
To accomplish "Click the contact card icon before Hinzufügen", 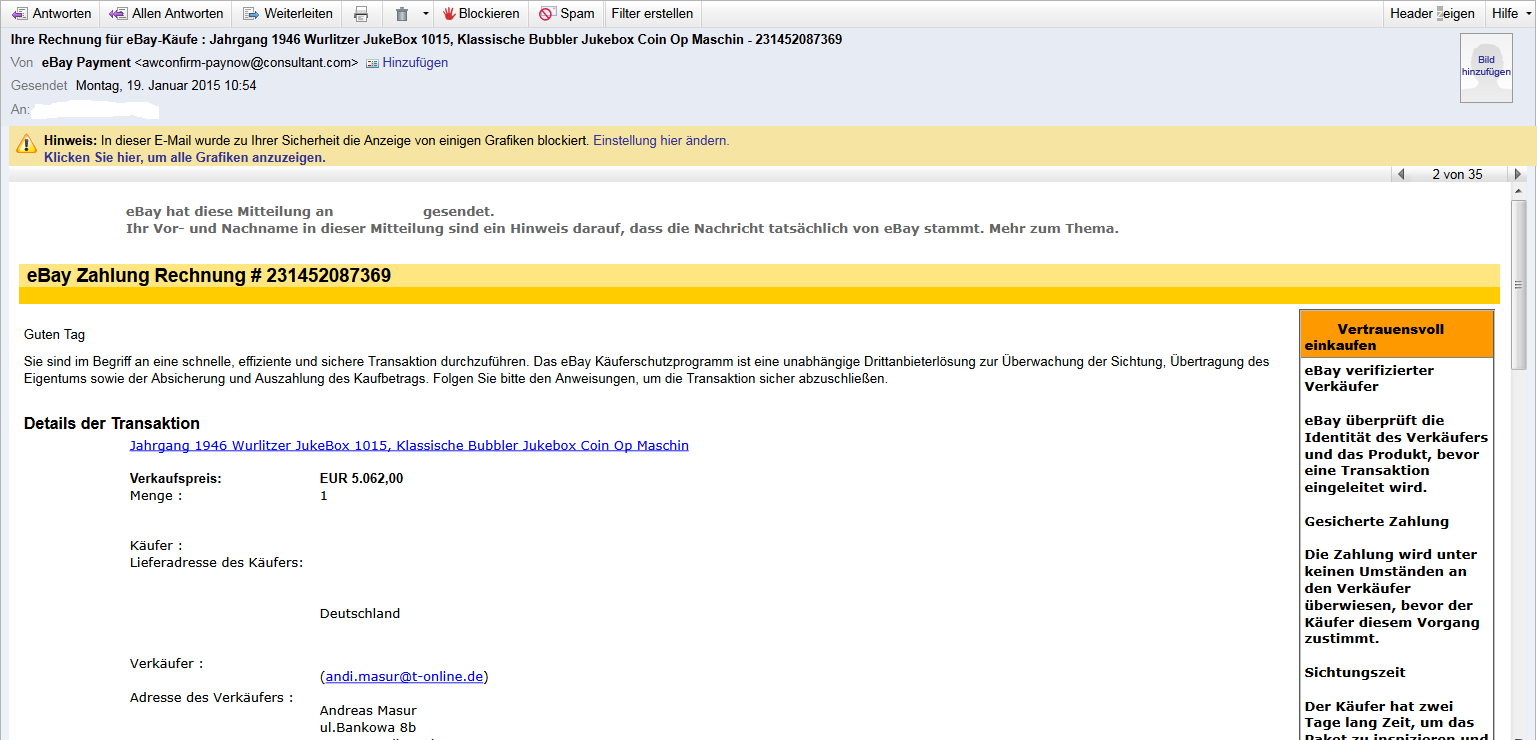I will pos(372,63).
